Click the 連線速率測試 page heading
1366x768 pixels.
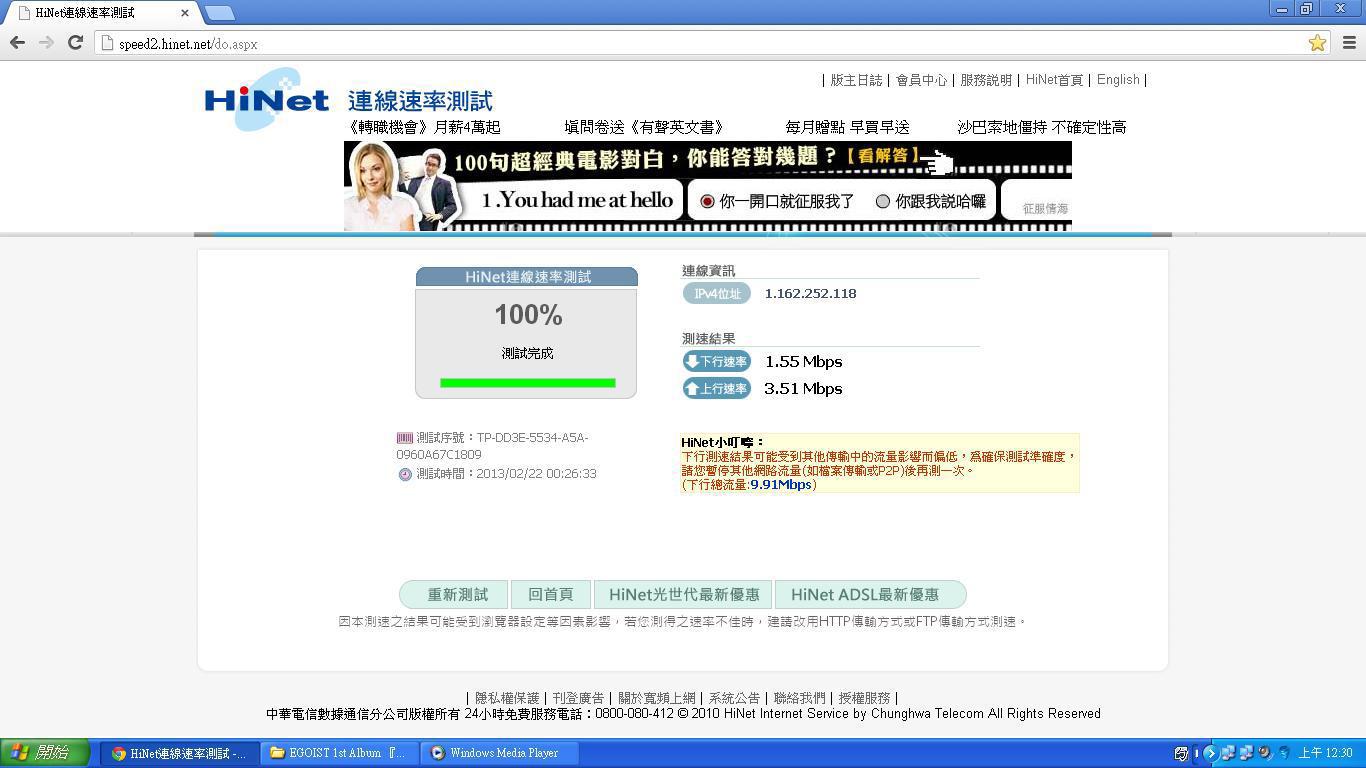pos(420,101)
